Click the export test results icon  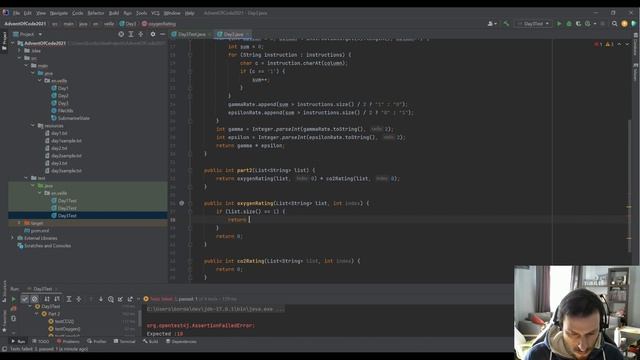pyautogui.click(x=130, y=299)
